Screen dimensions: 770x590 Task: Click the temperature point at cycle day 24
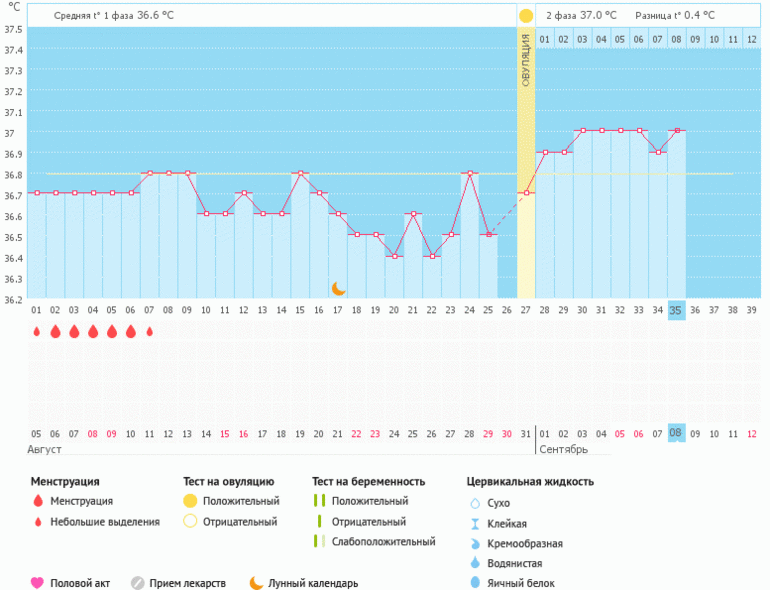pos(469,173)
